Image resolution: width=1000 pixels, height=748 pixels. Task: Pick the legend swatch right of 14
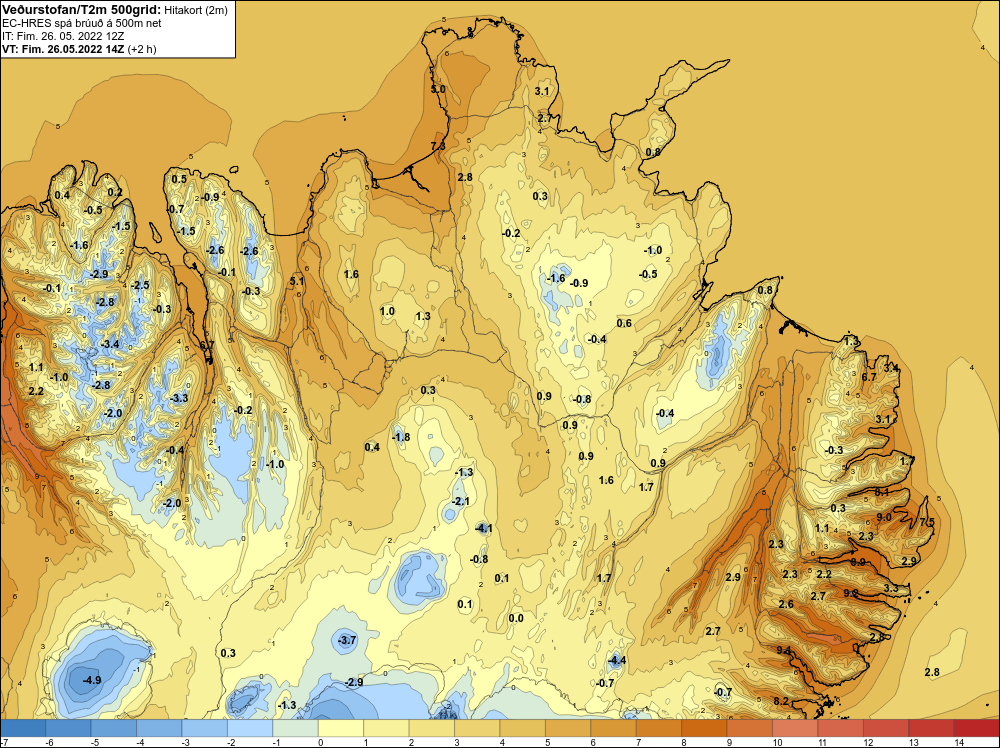[976, 728]
